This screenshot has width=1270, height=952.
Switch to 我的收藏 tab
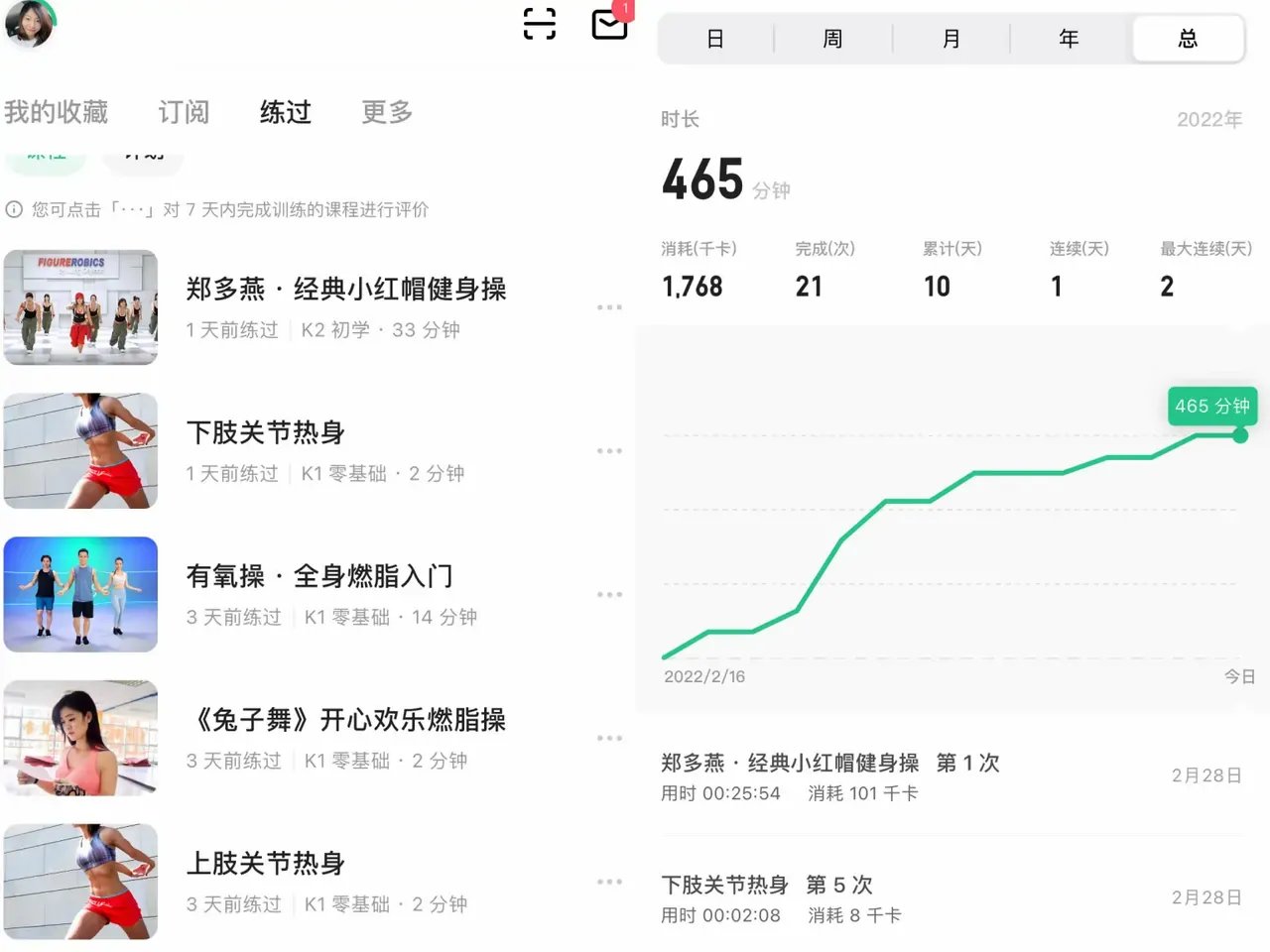[56, 112]
